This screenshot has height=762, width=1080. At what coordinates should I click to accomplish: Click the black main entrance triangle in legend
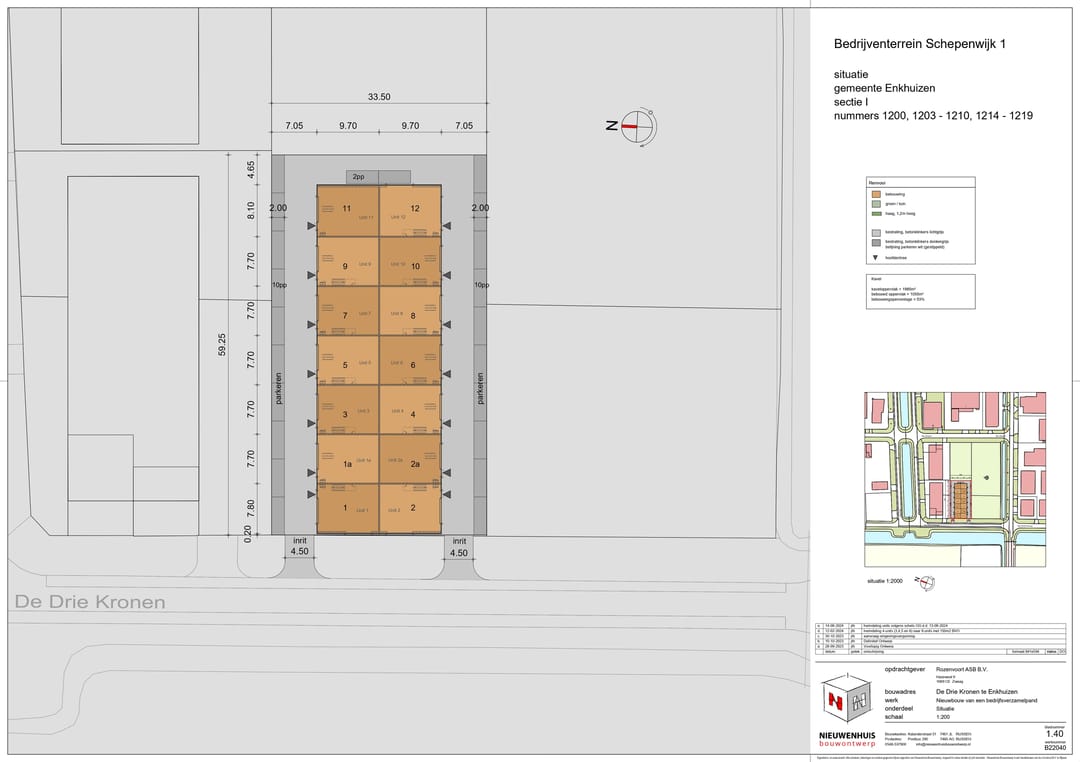(876, 257)
